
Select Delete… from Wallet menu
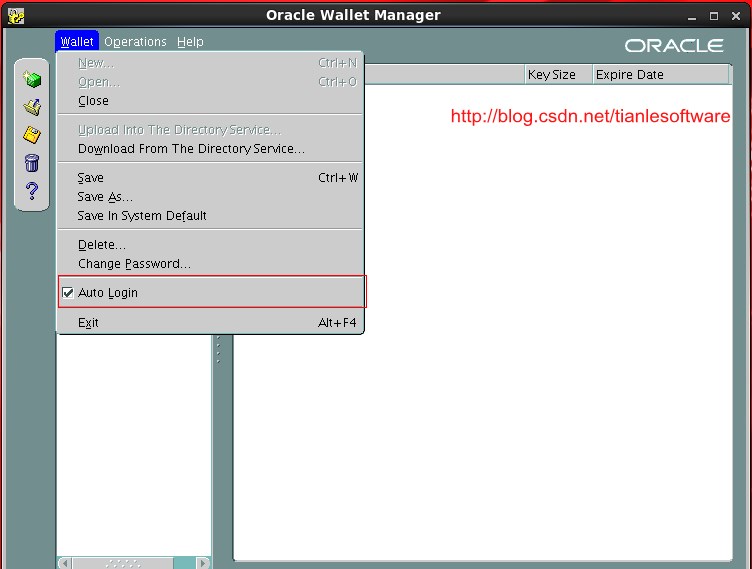210,245
